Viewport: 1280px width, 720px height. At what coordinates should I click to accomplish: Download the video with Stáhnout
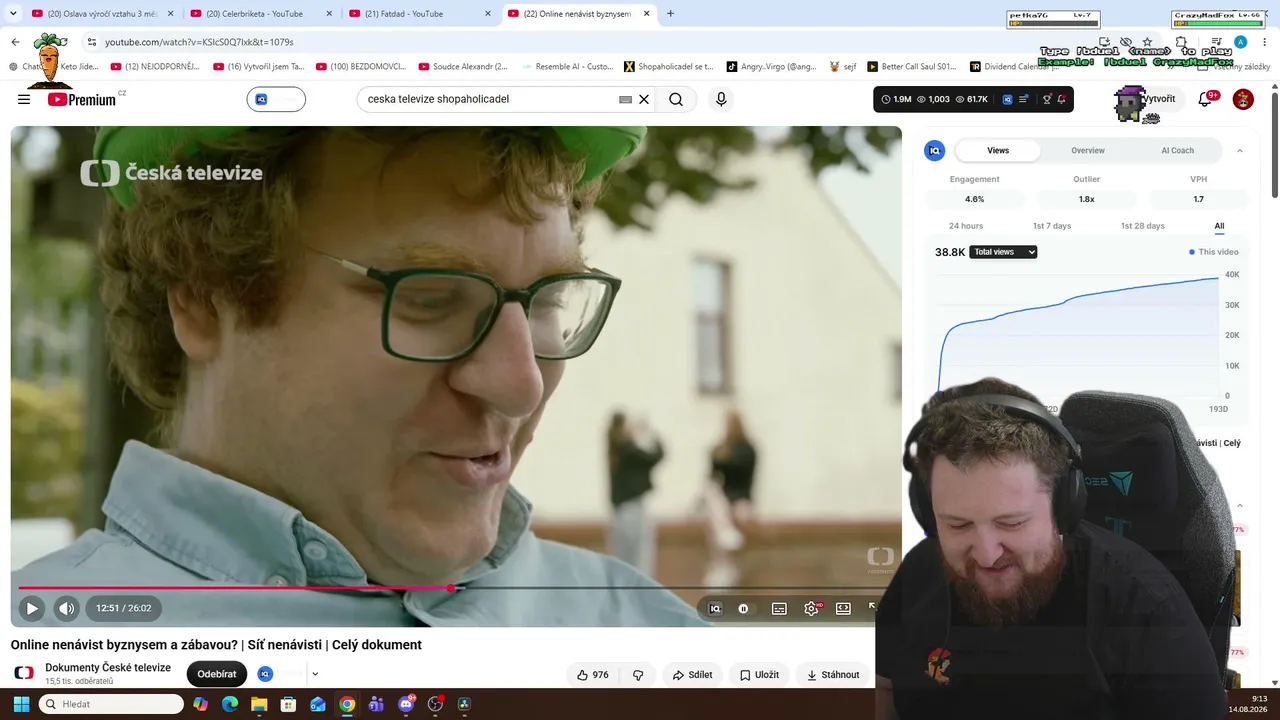(x=833, y=675)
